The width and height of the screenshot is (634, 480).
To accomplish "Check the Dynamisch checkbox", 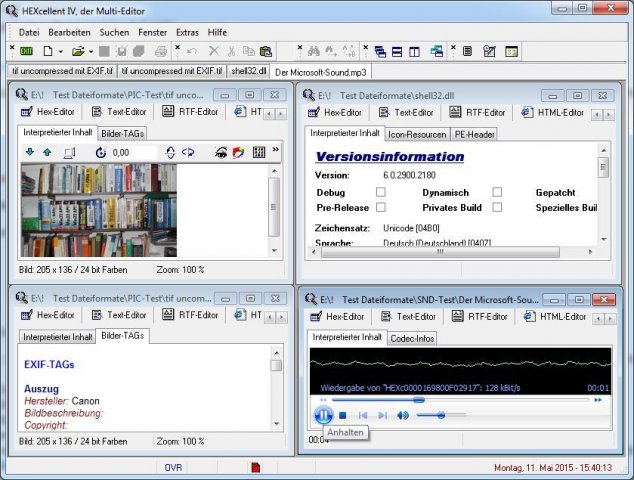I will [x=497, y=192].
